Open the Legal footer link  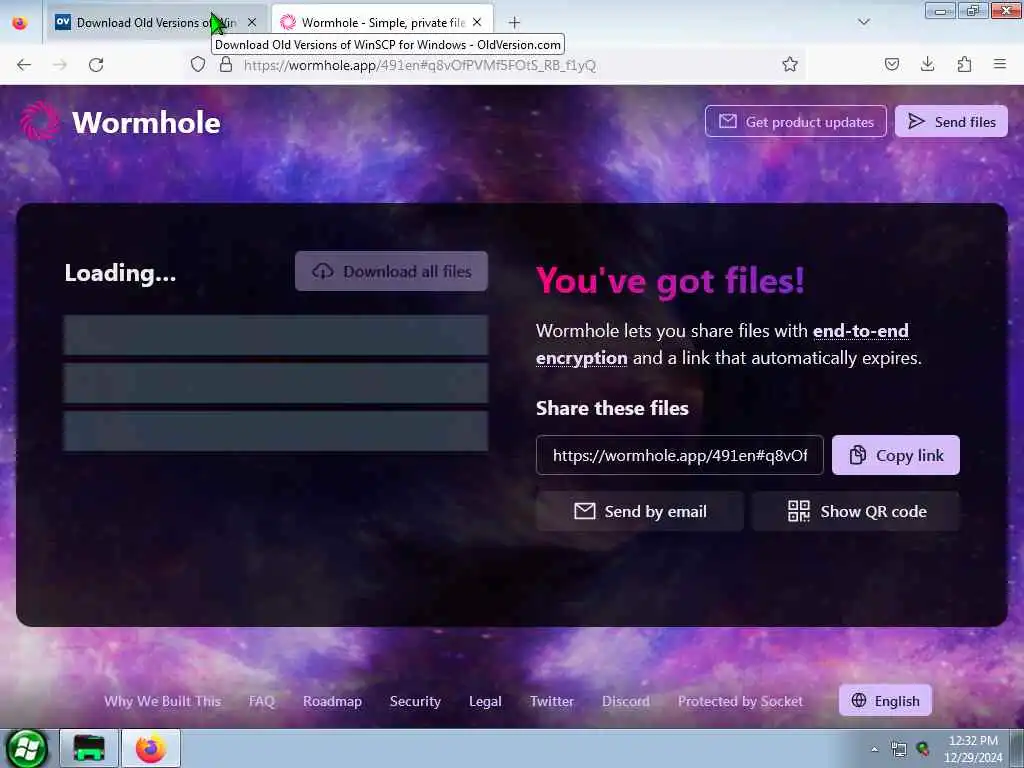tap(485, 701)
